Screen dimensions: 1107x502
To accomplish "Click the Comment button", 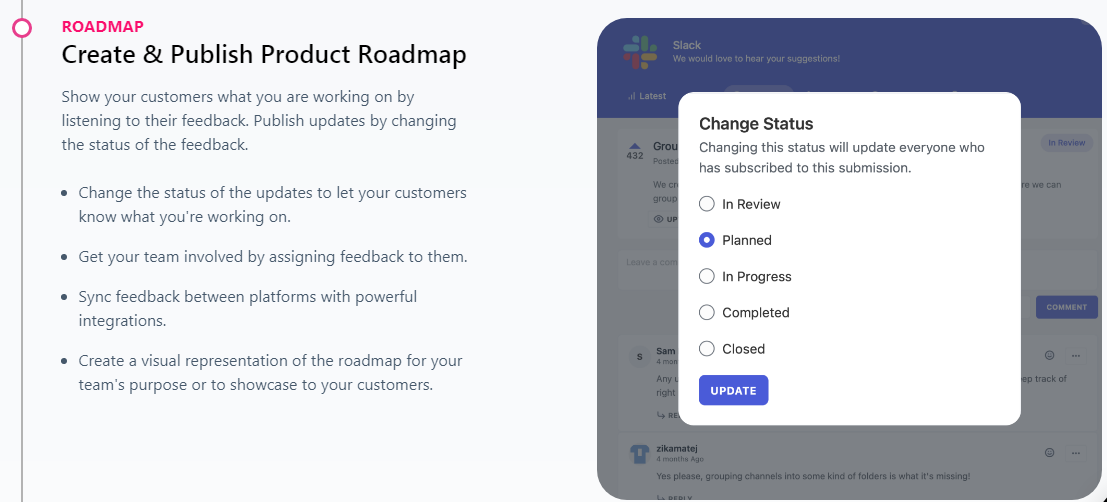I will (1066, 307).
